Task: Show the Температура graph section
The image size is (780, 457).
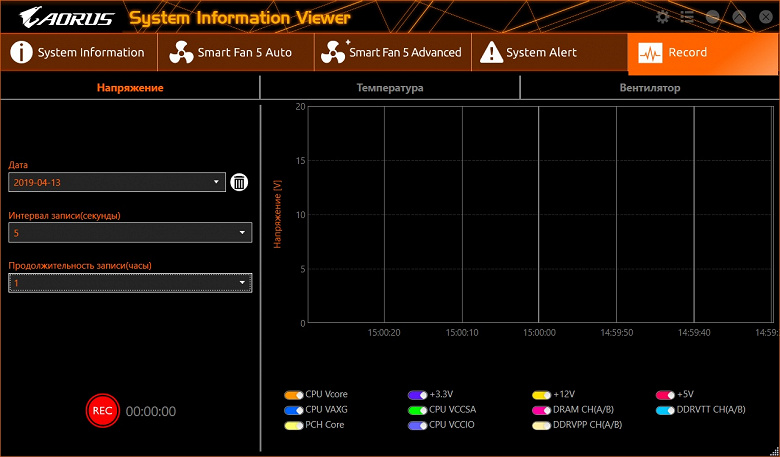Action: point(389,88)
